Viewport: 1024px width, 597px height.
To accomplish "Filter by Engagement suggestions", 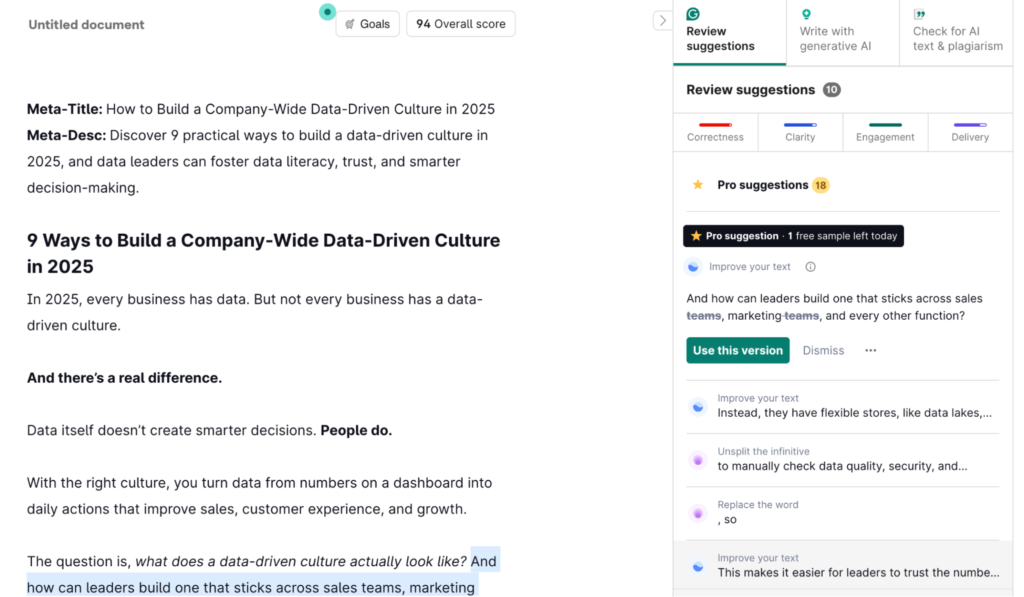I will pyautogui.click(x=885, y=132).
